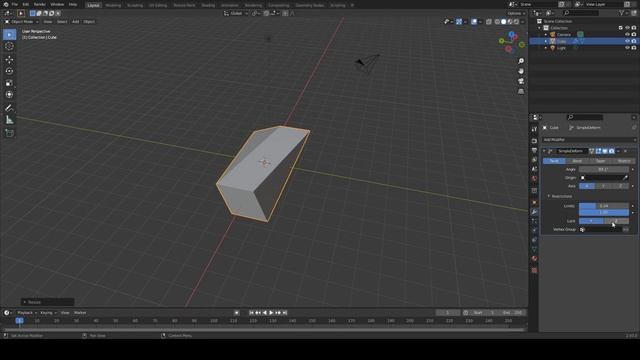Select the Measure tool
This screenshot has height=360, width=640.
point(9,120)
